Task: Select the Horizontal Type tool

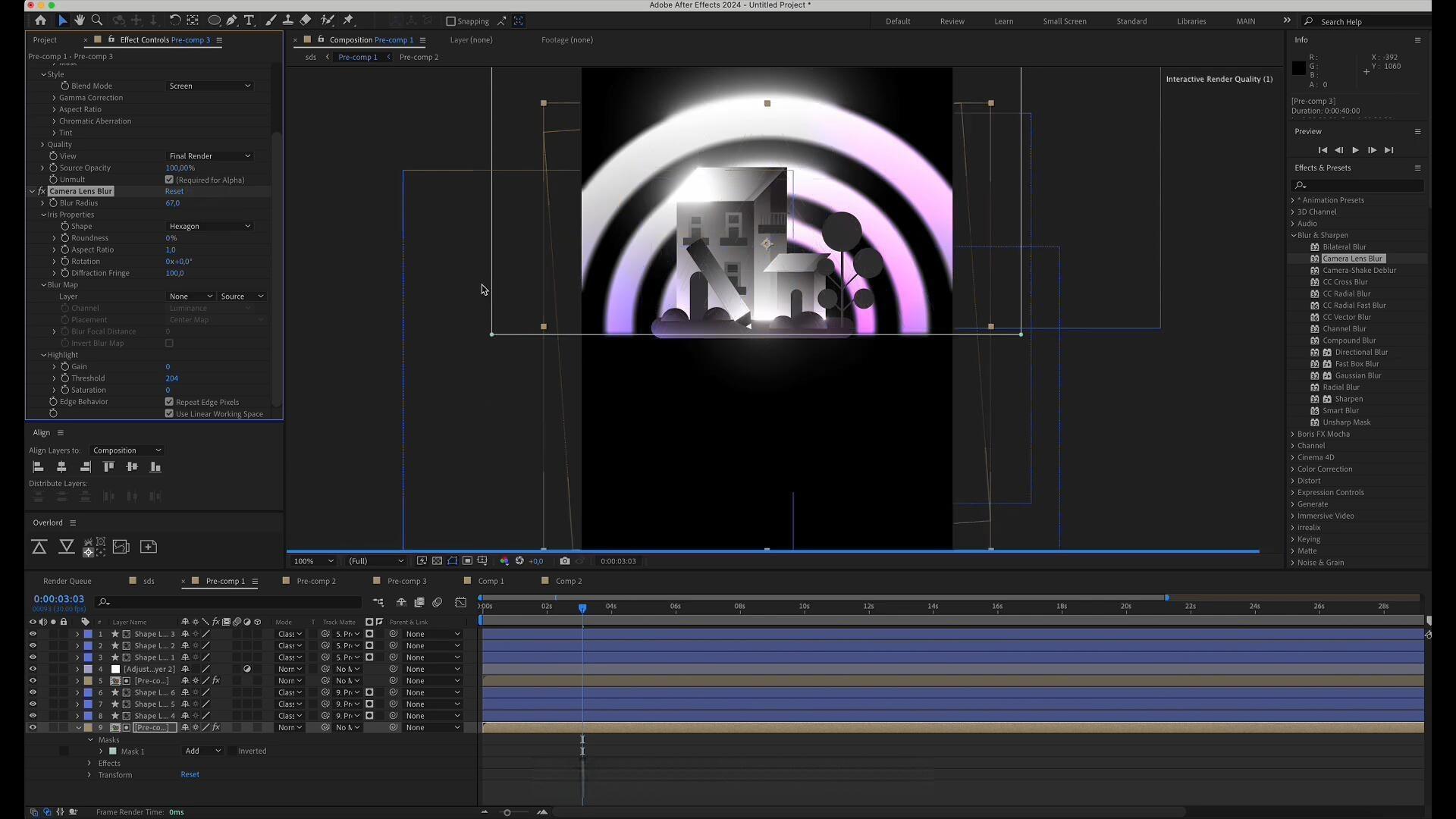Action: pyautogui.click(x=249, y=20)
